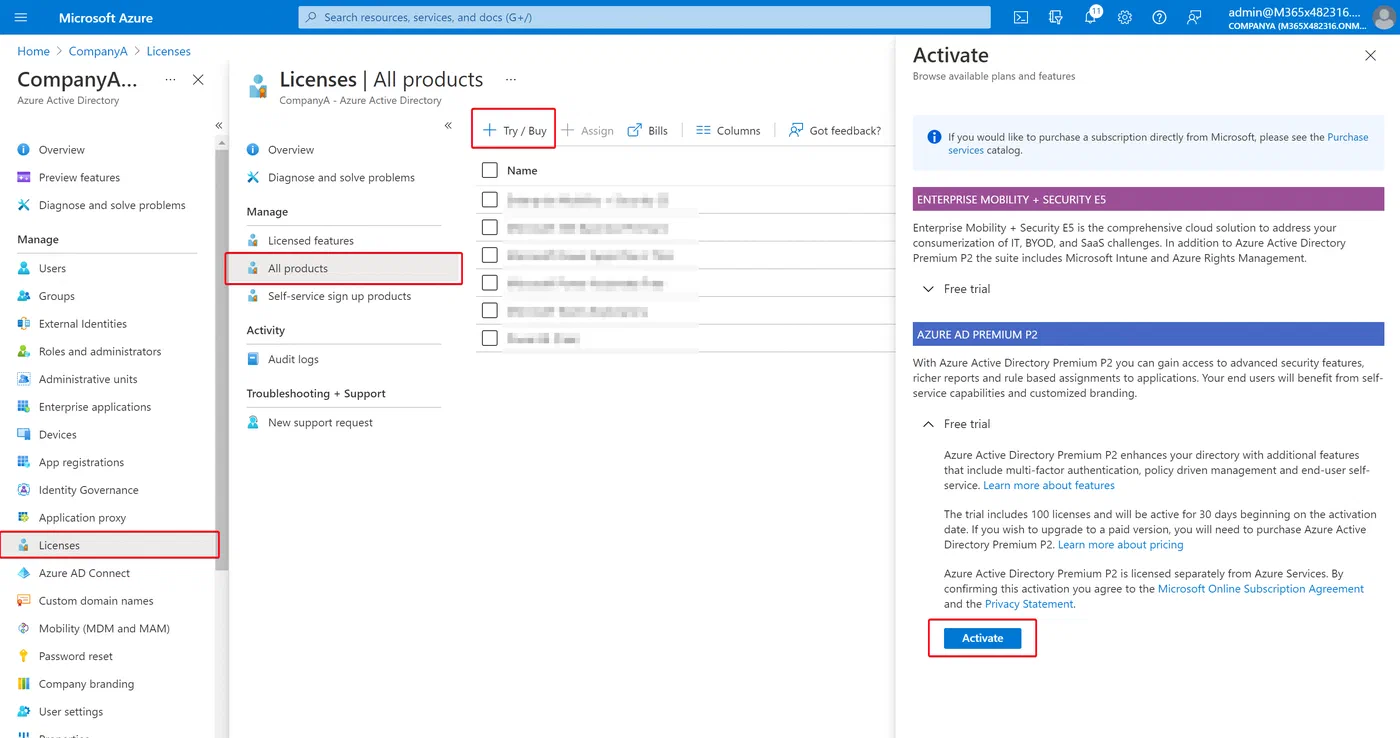The height and width of the screenshot is (738, 1400).
Task: Open more options beside Licenses All products title
Action: (511, 80)
